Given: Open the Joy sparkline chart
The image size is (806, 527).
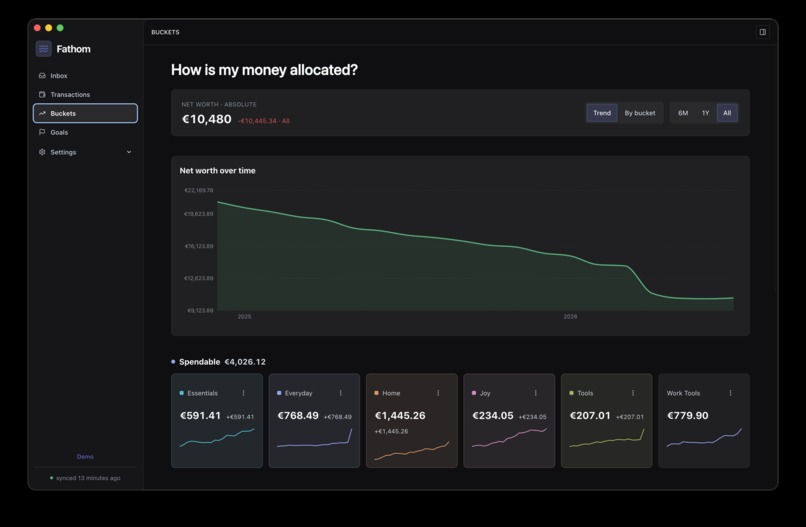Looking at the screenshot, I should [509, 438].
